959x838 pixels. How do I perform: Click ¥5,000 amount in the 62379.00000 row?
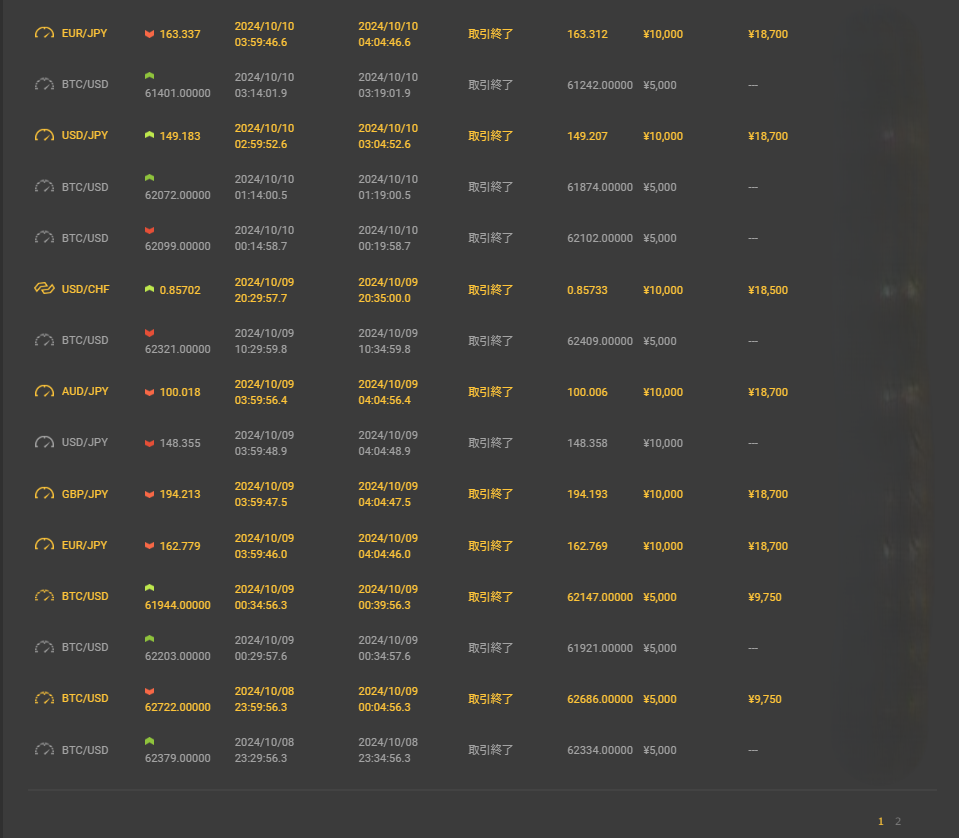click(x=660, y=750)
